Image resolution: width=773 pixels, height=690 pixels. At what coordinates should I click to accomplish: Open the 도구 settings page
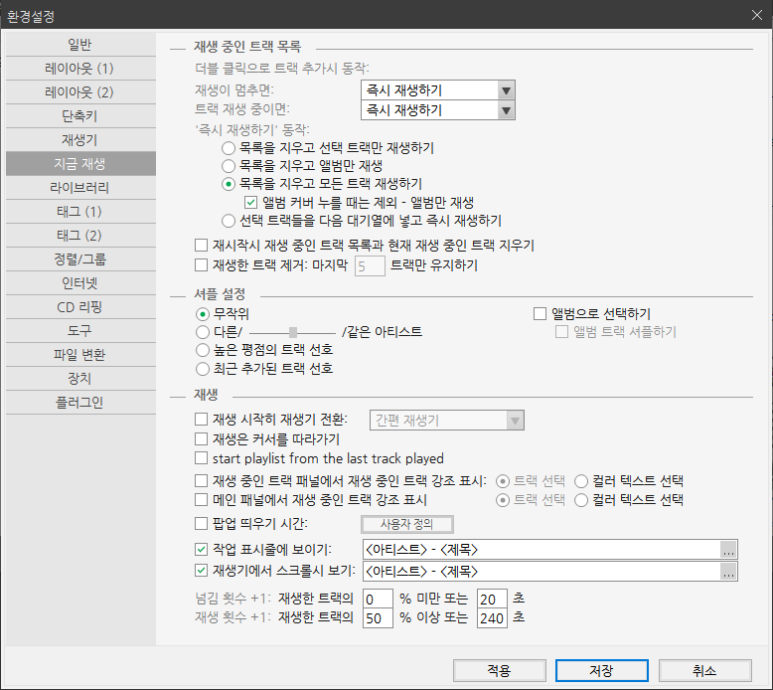pos(81,331)
